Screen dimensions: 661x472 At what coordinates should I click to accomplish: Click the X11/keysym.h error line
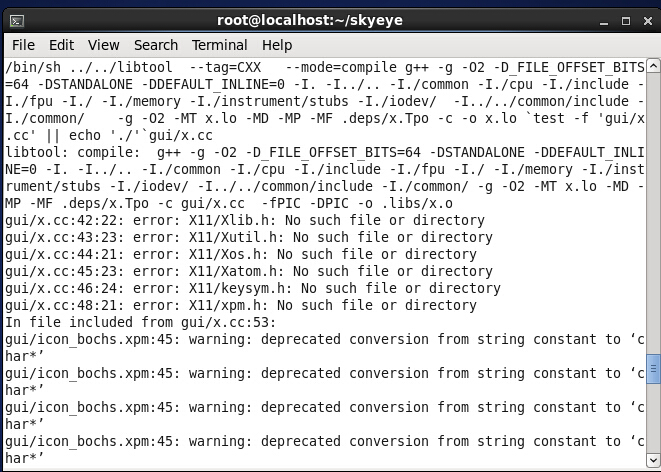[253, 288]
